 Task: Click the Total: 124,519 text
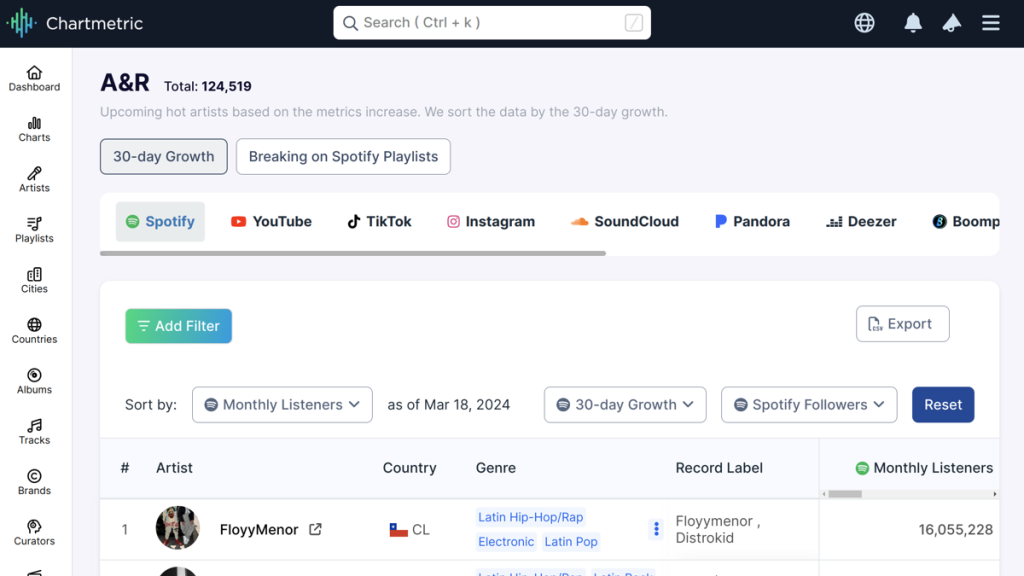(208, 86)
